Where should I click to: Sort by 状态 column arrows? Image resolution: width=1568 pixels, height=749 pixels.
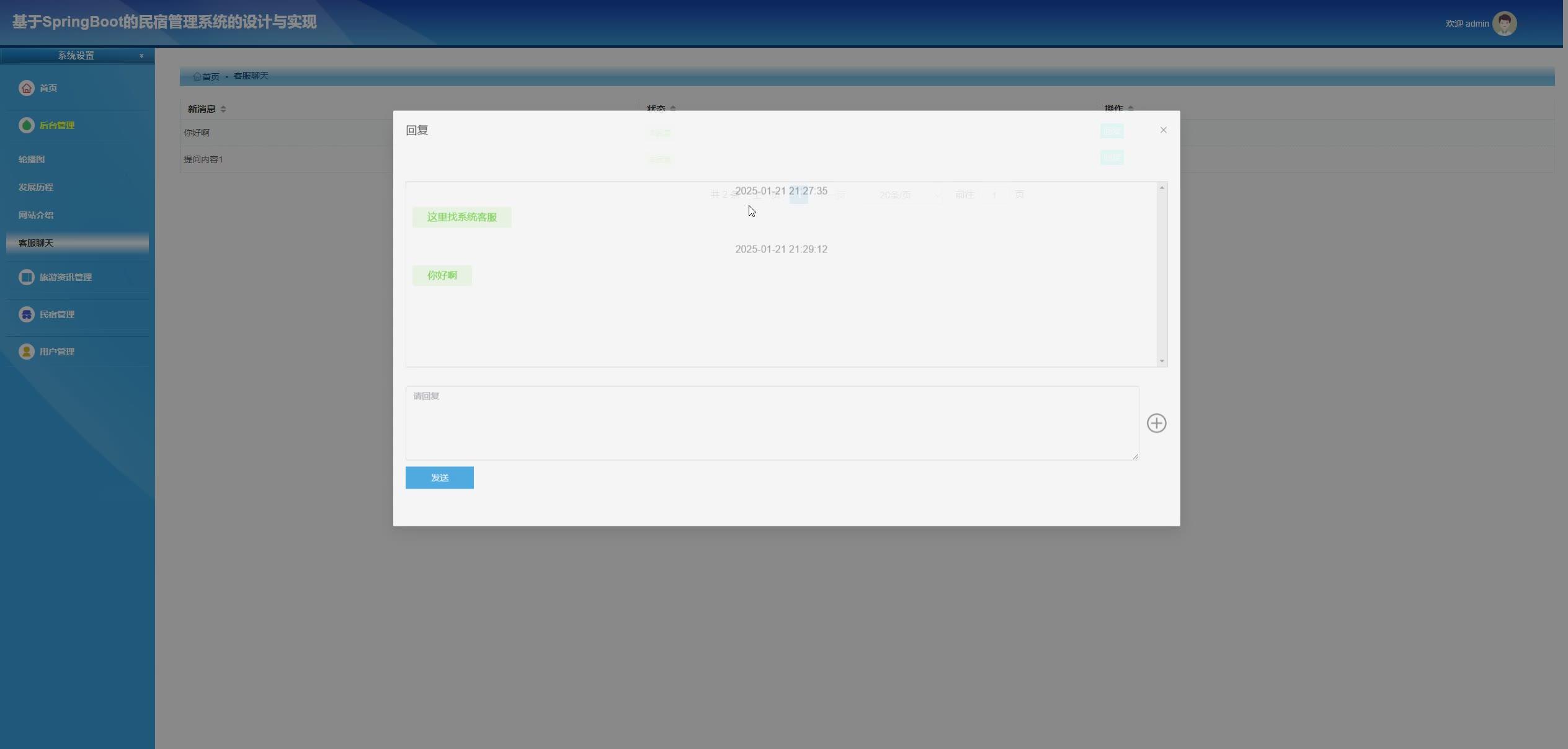[673, 109]
